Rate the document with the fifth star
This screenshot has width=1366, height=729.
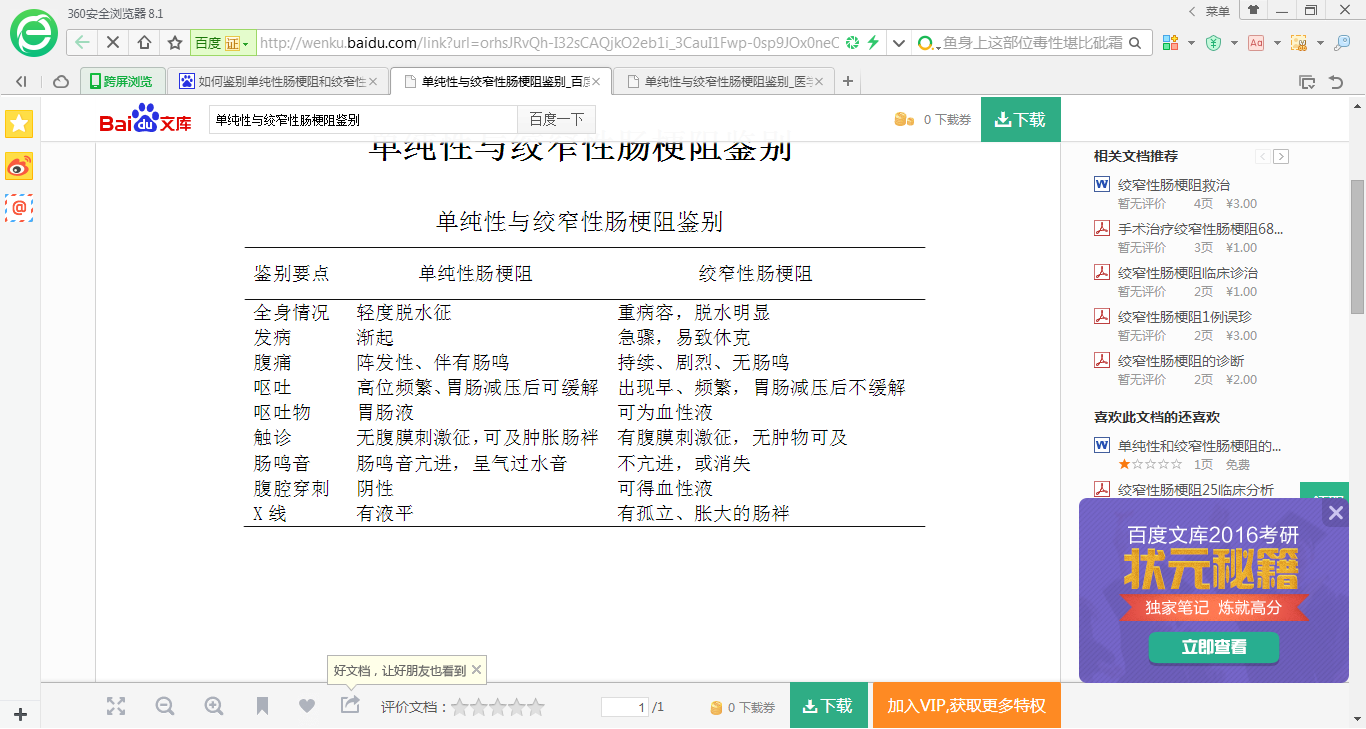coord(537,706)
